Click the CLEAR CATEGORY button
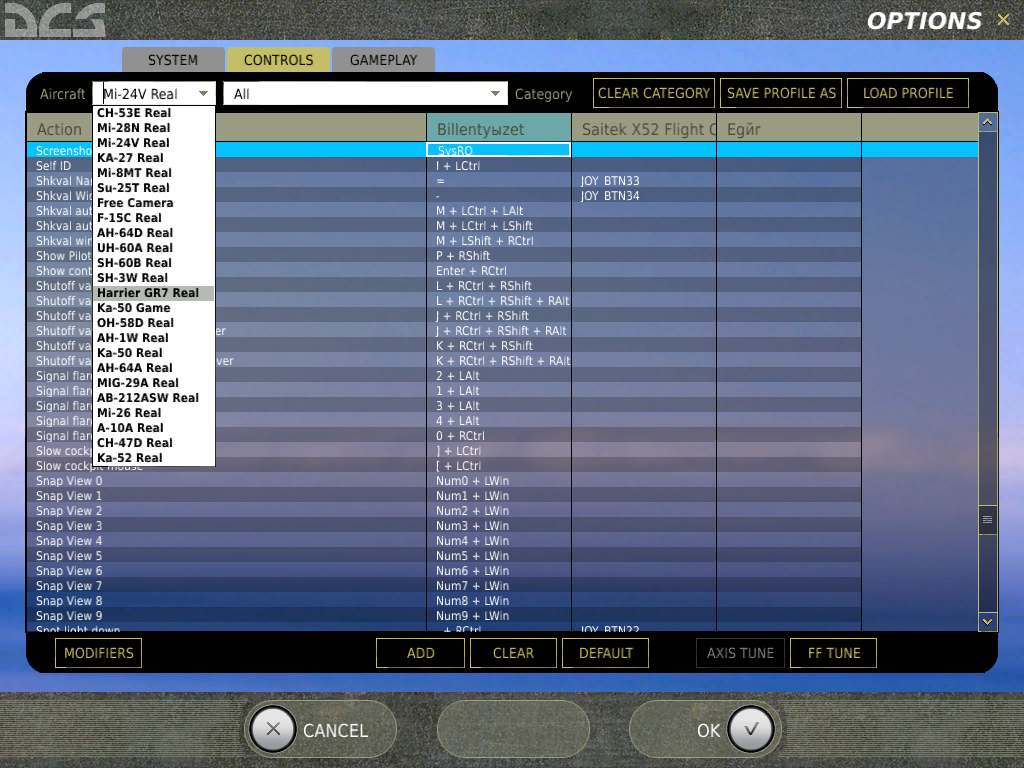1024x768 pixels. point(653,92)
